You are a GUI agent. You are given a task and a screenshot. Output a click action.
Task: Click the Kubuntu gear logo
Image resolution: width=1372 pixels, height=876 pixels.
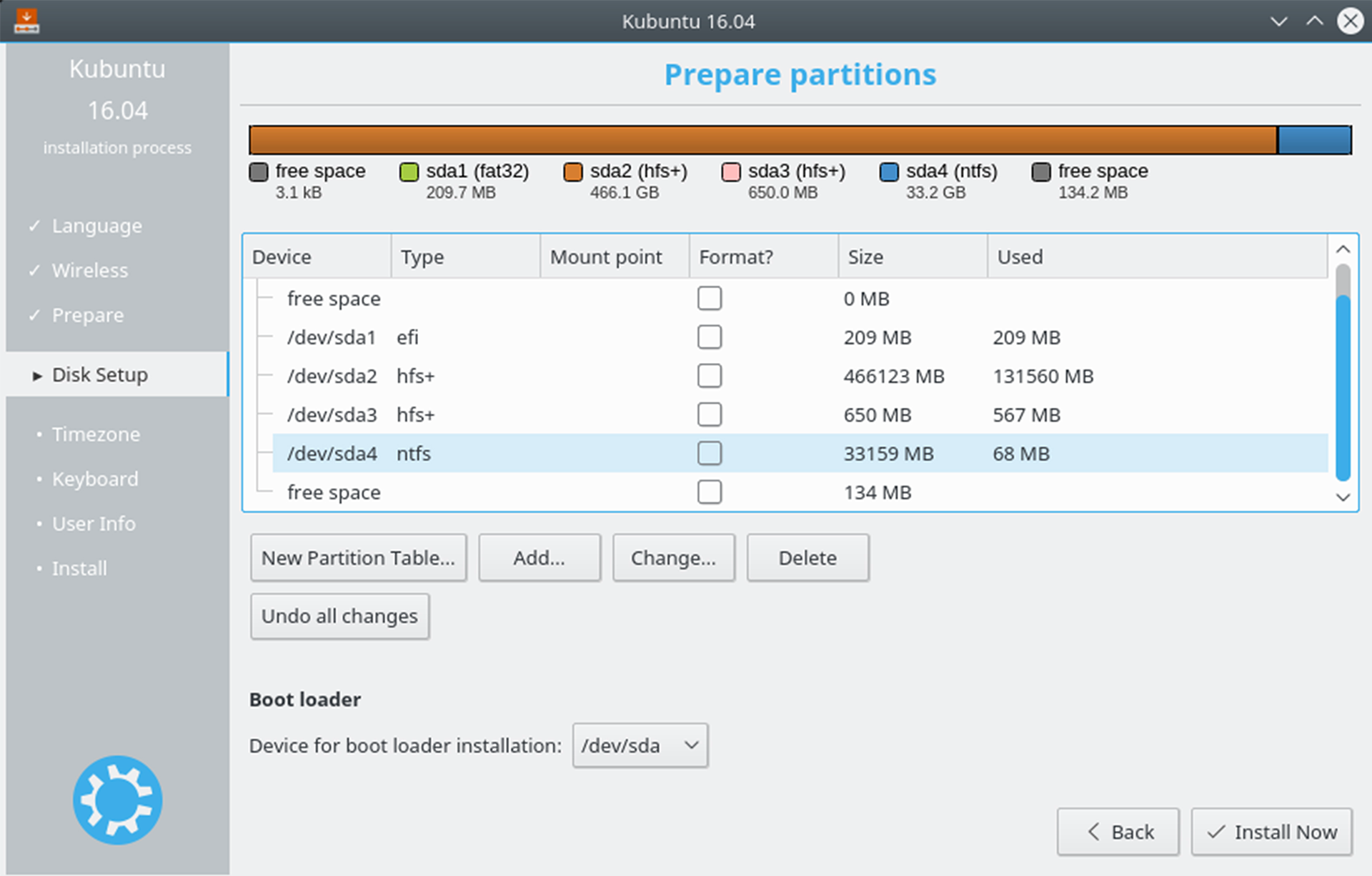pyautogui.click(x=117, y=800)
